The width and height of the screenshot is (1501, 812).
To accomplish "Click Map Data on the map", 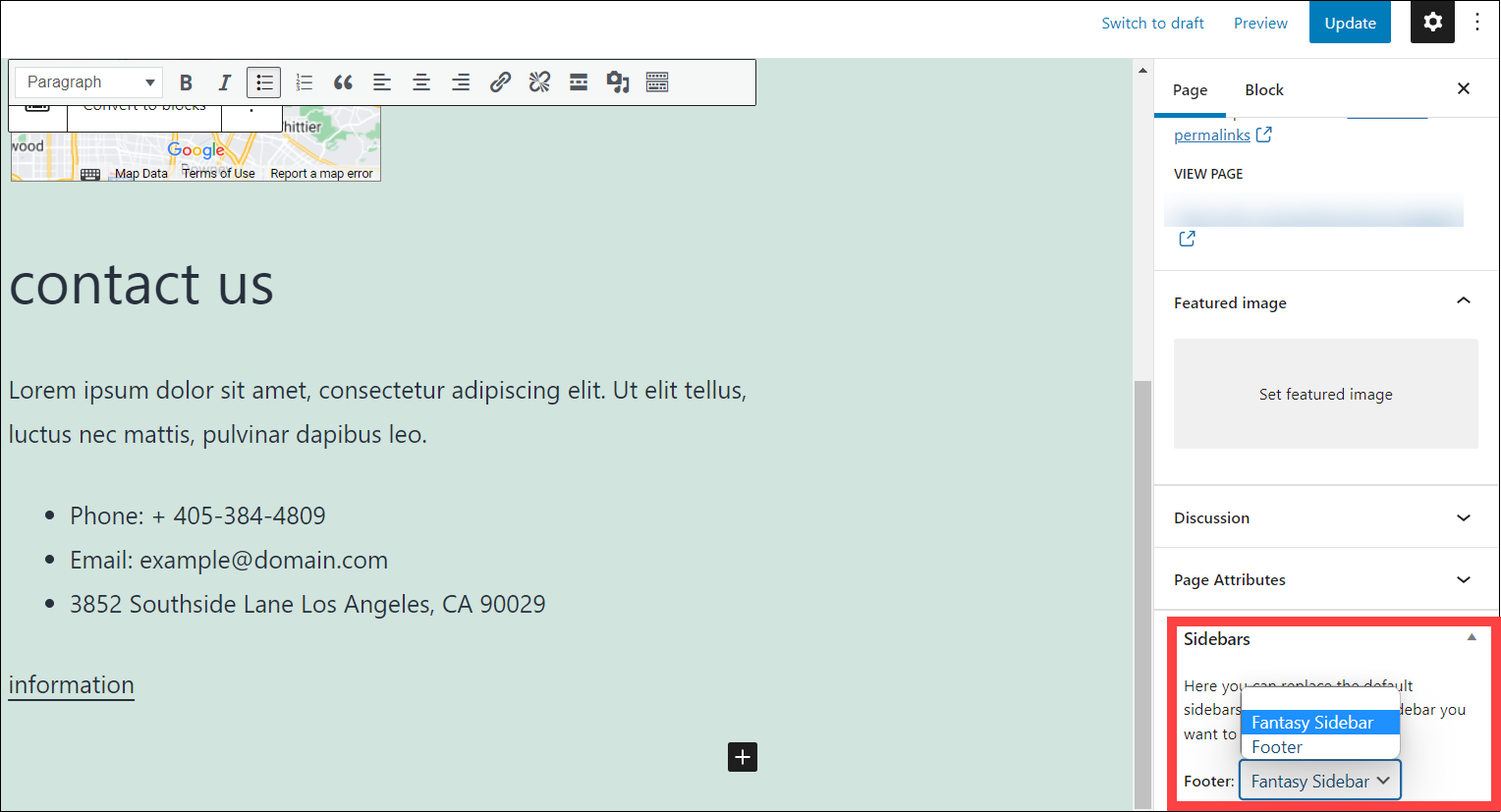I will [x=141, y=174].
